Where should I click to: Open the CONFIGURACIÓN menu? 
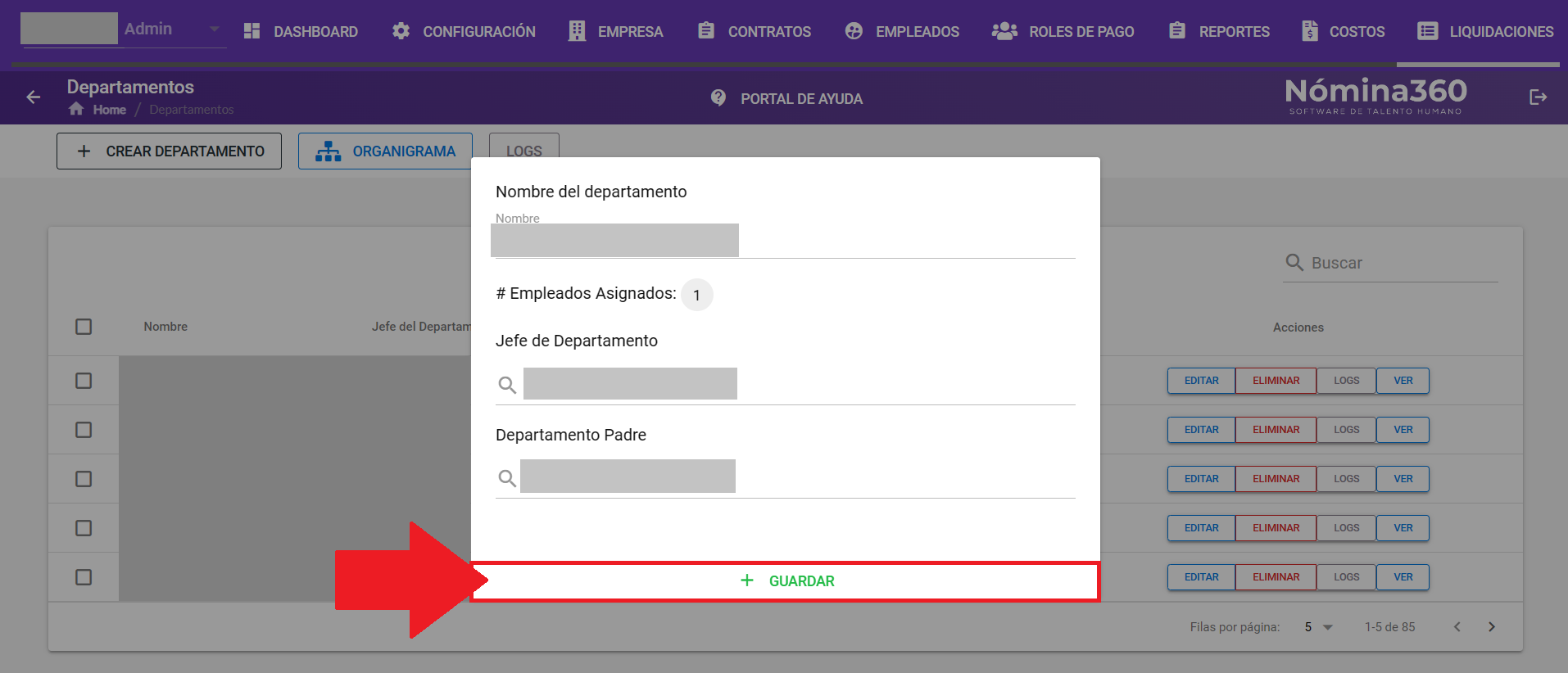(464, 31)
